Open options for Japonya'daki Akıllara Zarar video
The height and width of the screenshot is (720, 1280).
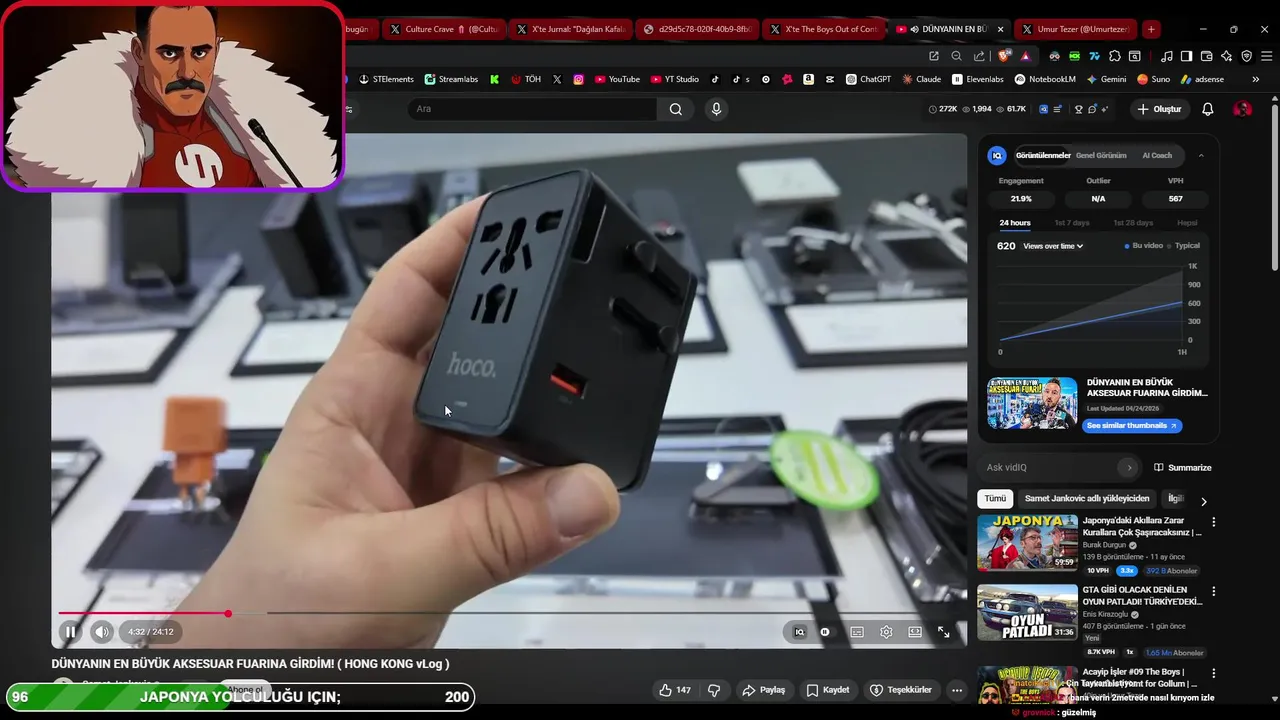(1214, 522)
